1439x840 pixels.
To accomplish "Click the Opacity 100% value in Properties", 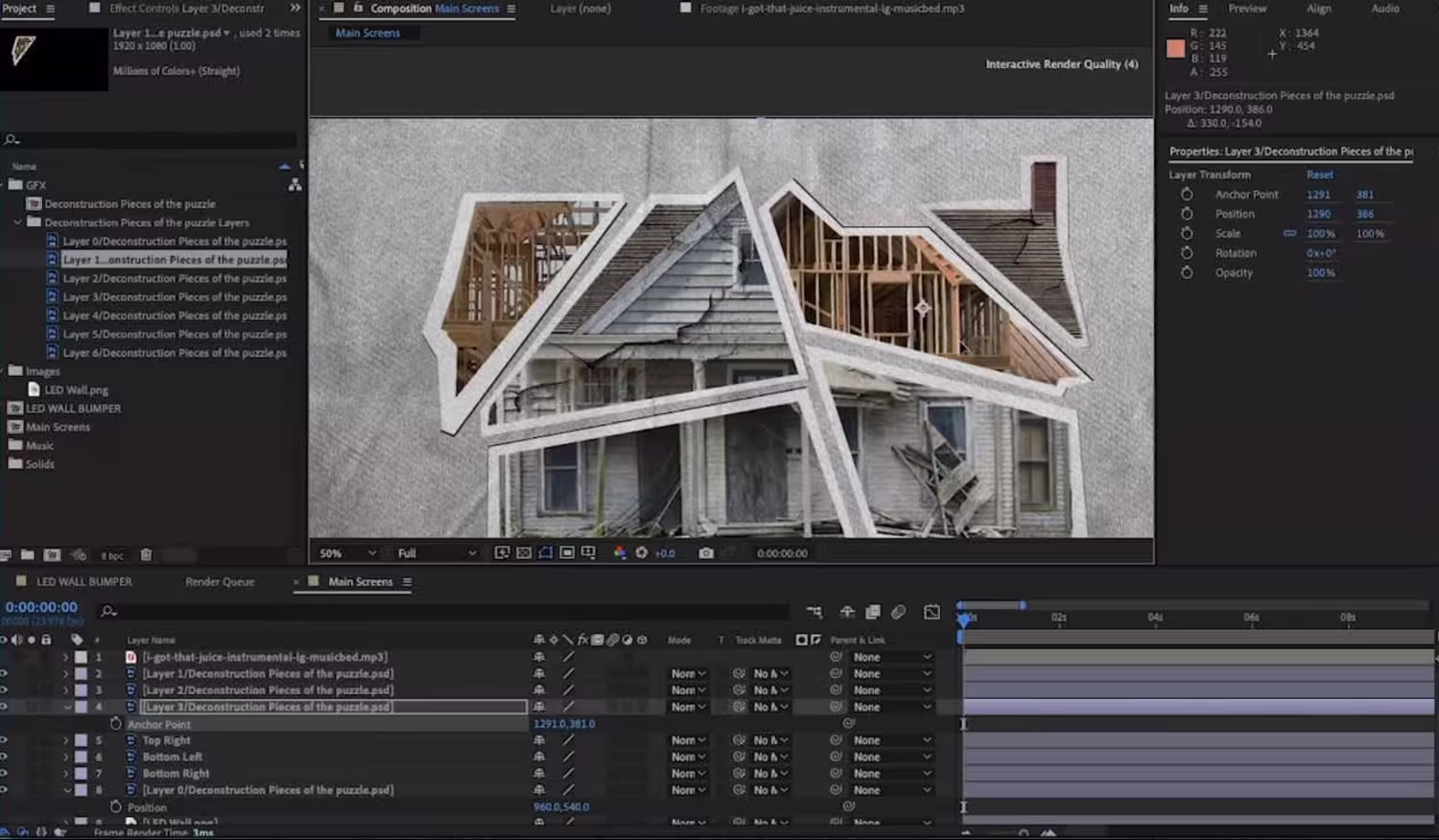I will pos(1320,273).
